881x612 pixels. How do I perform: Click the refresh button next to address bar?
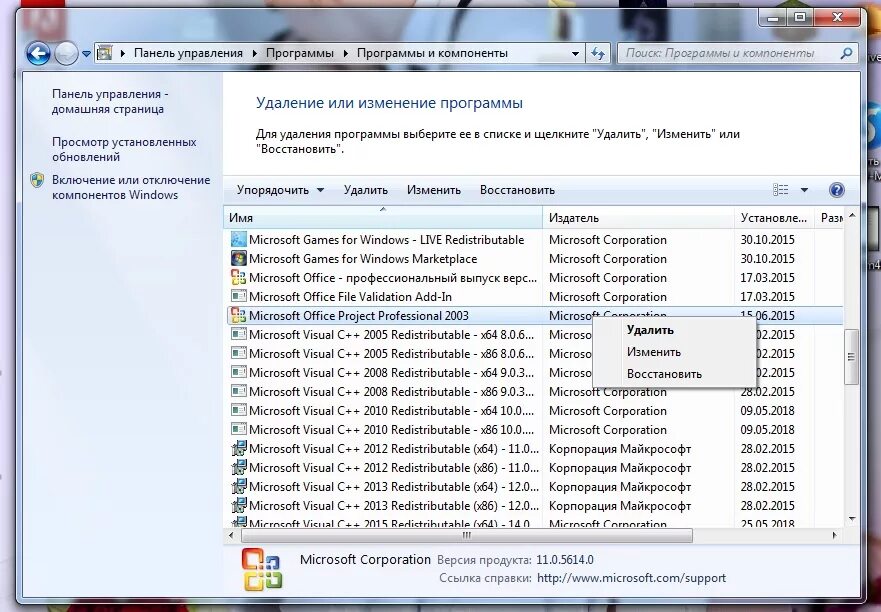598,53
